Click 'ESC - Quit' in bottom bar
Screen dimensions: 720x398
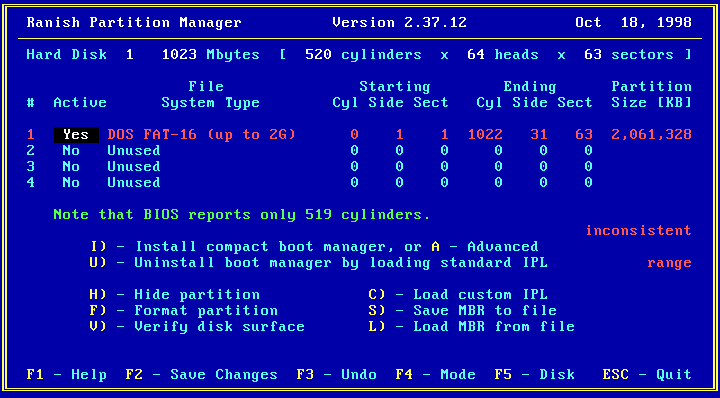point(647,375)
